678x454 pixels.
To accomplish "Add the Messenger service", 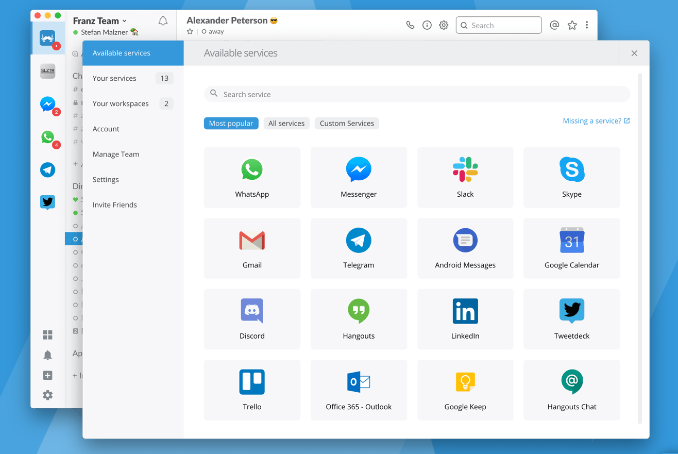I will [x=358, y=177].
